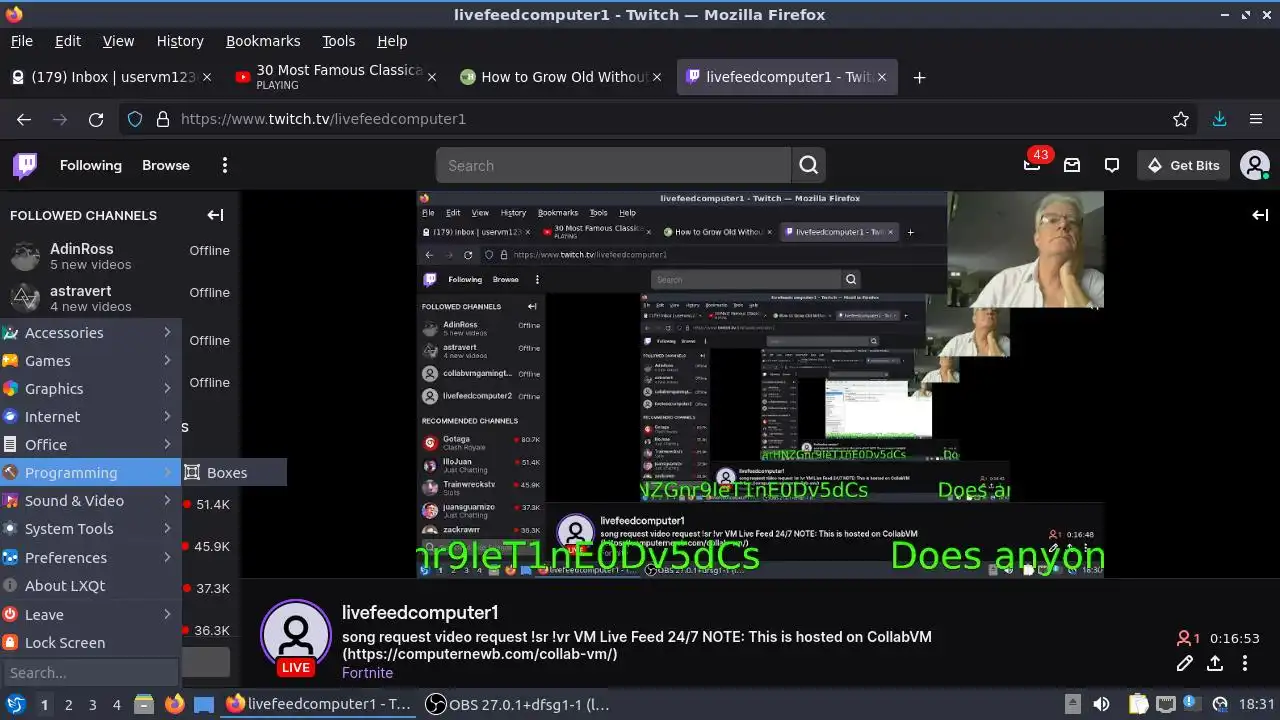Expand the Sound & Video submenu
The height and width of the screenshot is (720, 1280).
(x=90, y=500)
